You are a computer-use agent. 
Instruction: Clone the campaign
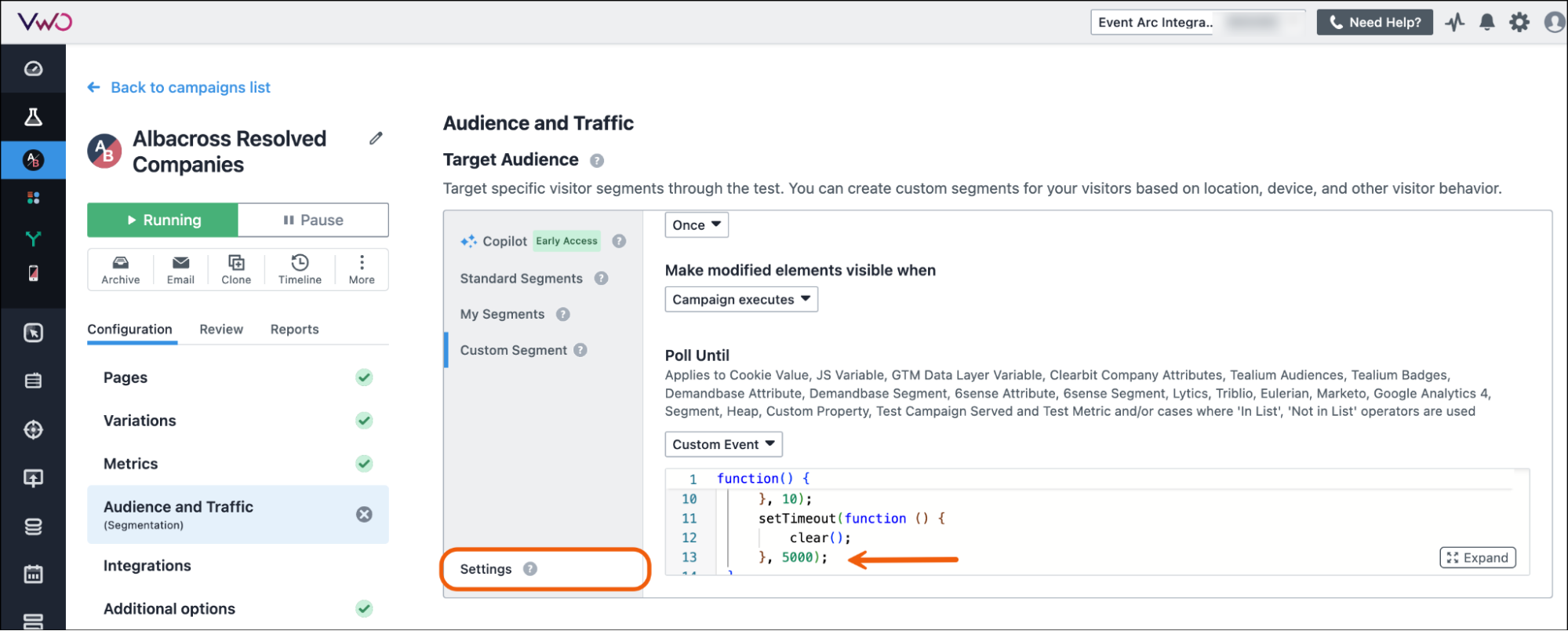(x=236, y=269)
